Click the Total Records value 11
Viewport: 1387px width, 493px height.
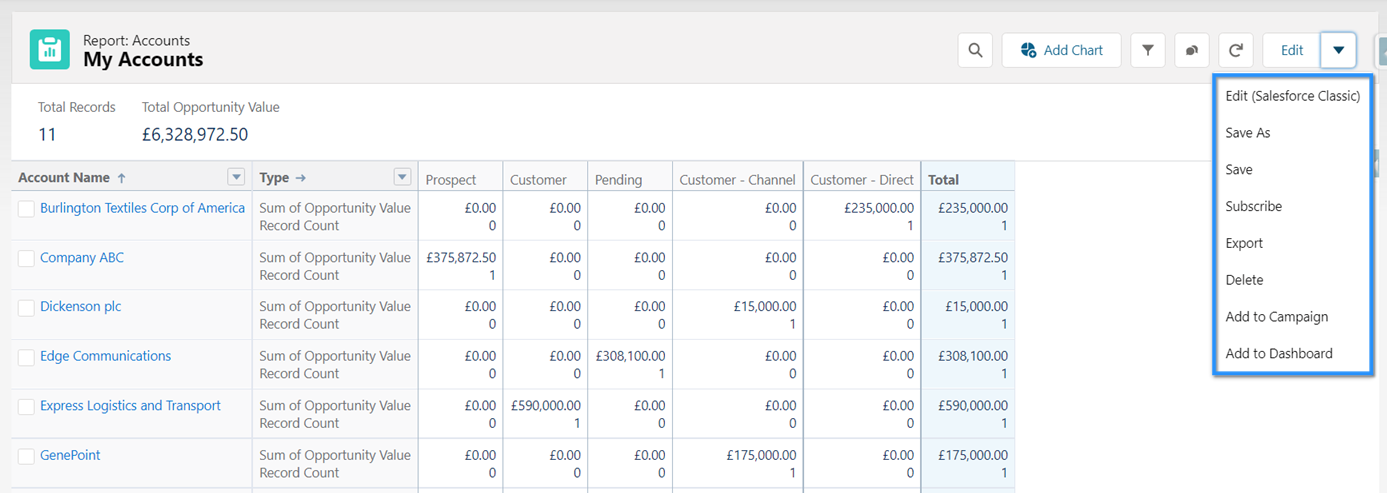47,134
